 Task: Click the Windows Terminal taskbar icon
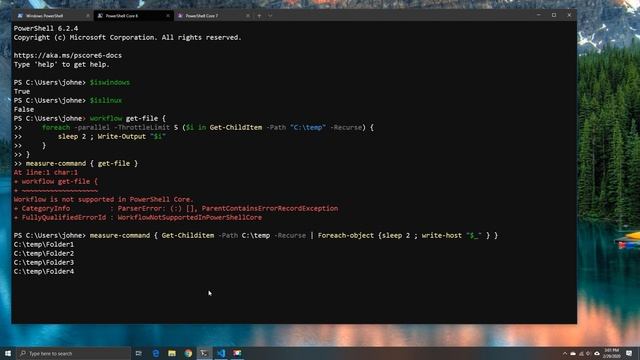point(204,353)
